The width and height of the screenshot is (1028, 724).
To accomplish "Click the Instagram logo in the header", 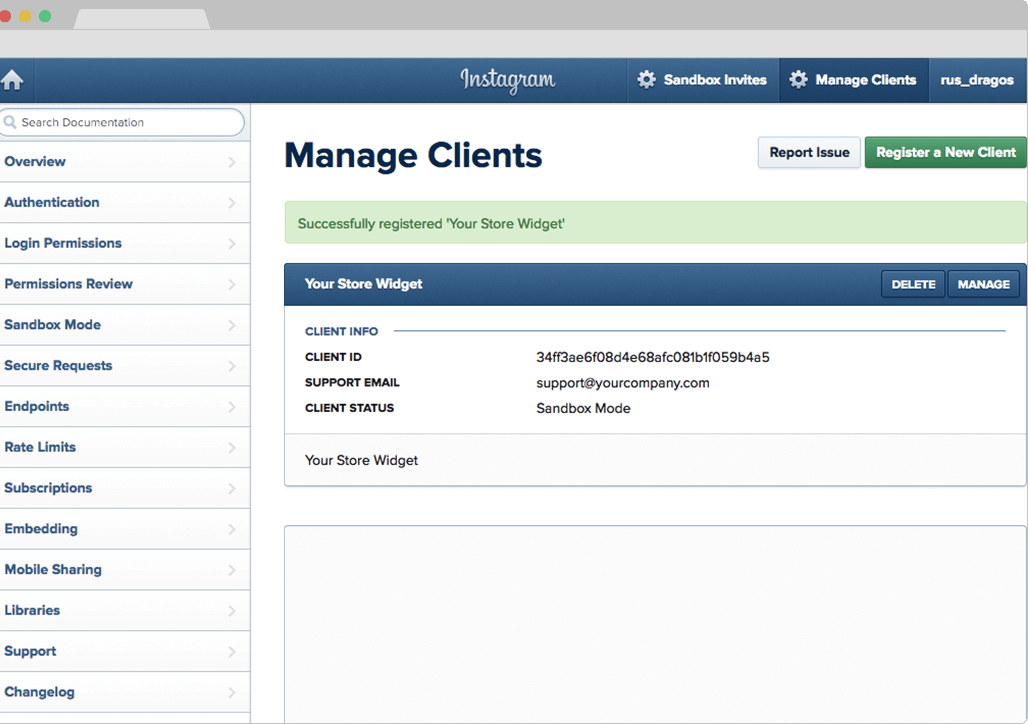I will coord(507,80).
